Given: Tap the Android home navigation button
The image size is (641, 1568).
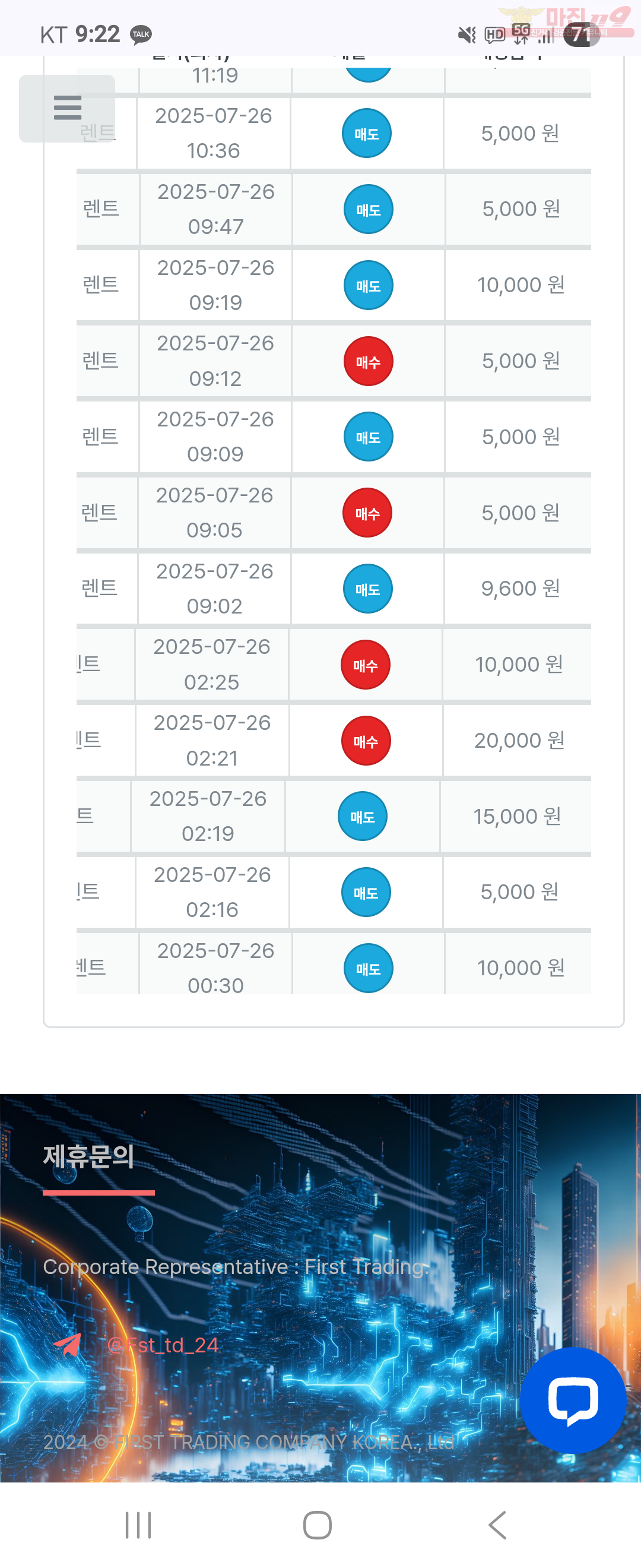Looking at the screenshot, I should [318, 1525].
